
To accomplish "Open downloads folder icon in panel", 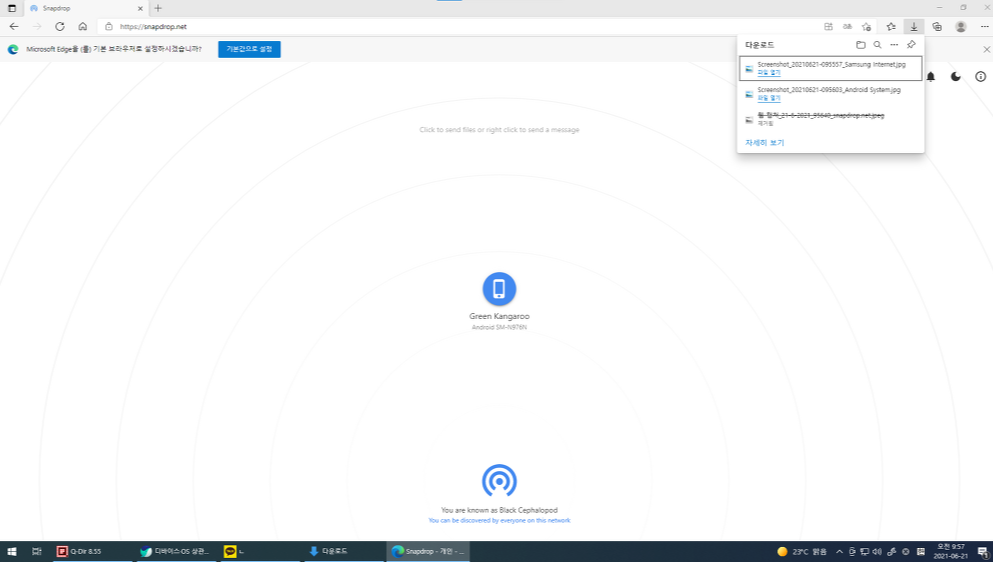I will pos(860,45).
